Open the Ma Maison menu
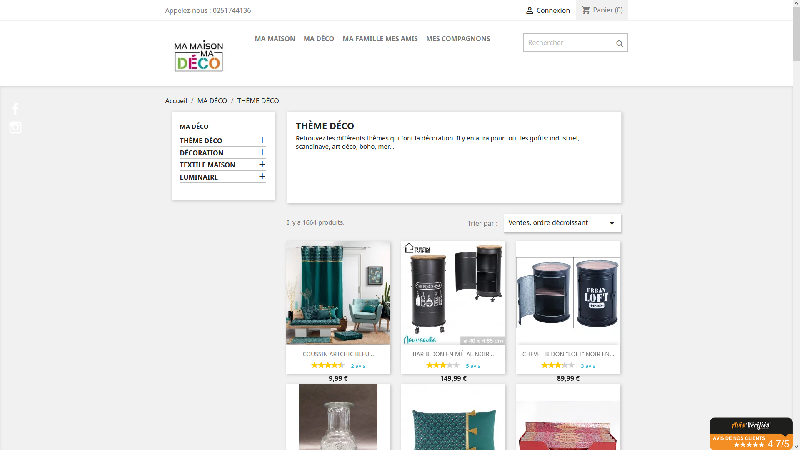This screenshot has width=800, height=450. coord(275,39)
